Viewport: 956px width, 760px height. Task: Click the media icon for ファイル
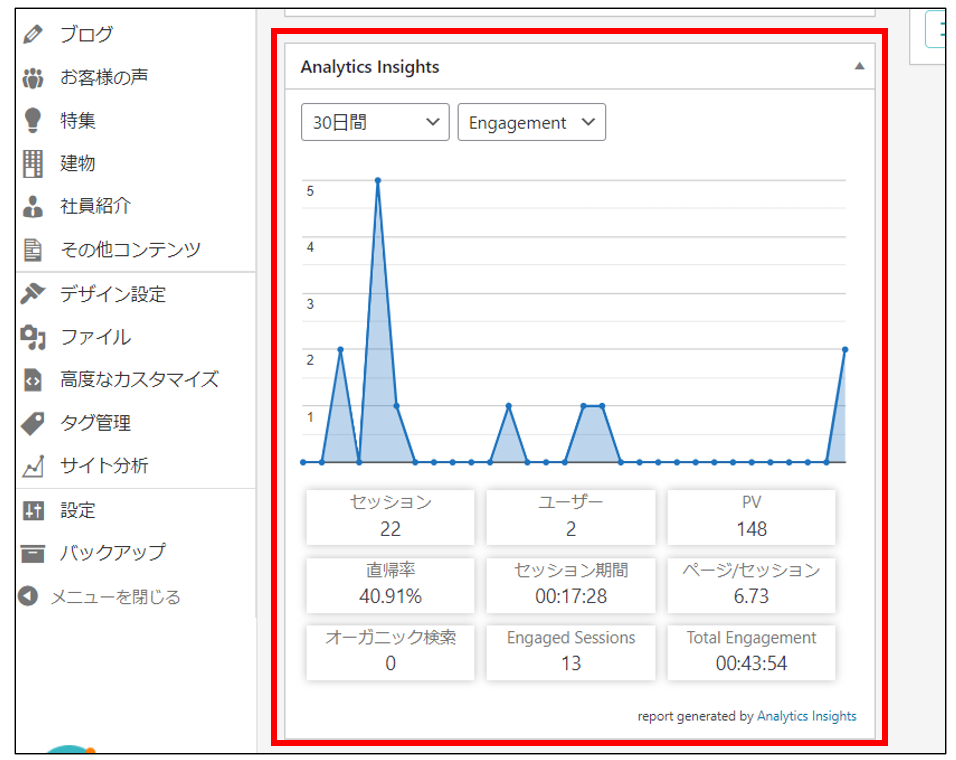tap(33, 337)
